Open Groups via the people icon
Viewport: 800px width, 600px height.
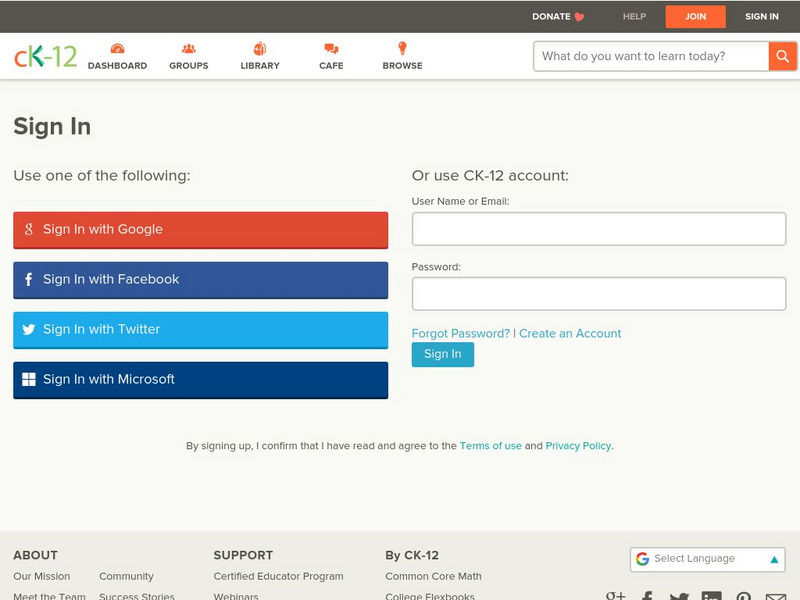[189, 48]
